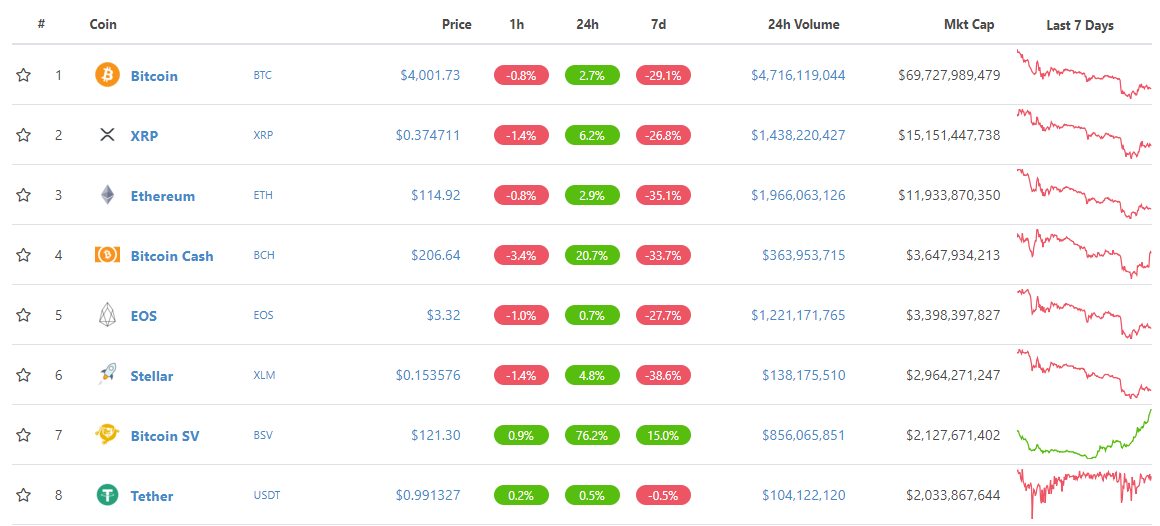
Task: Click Bitcoin market cap $69,727,989,479
Action: click(x=949, y=75)
